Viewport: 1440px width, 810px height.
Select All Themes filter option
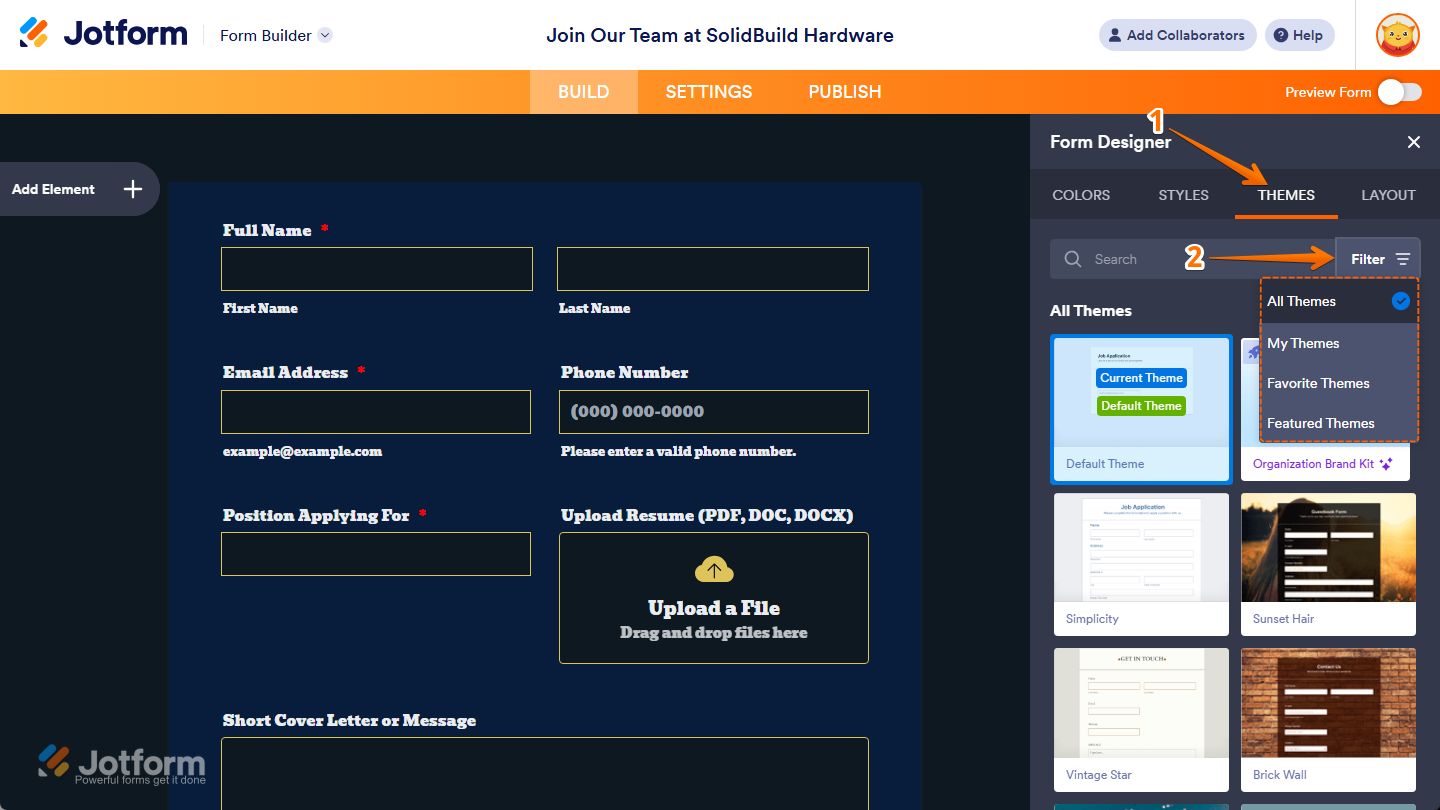[1339, 301]
